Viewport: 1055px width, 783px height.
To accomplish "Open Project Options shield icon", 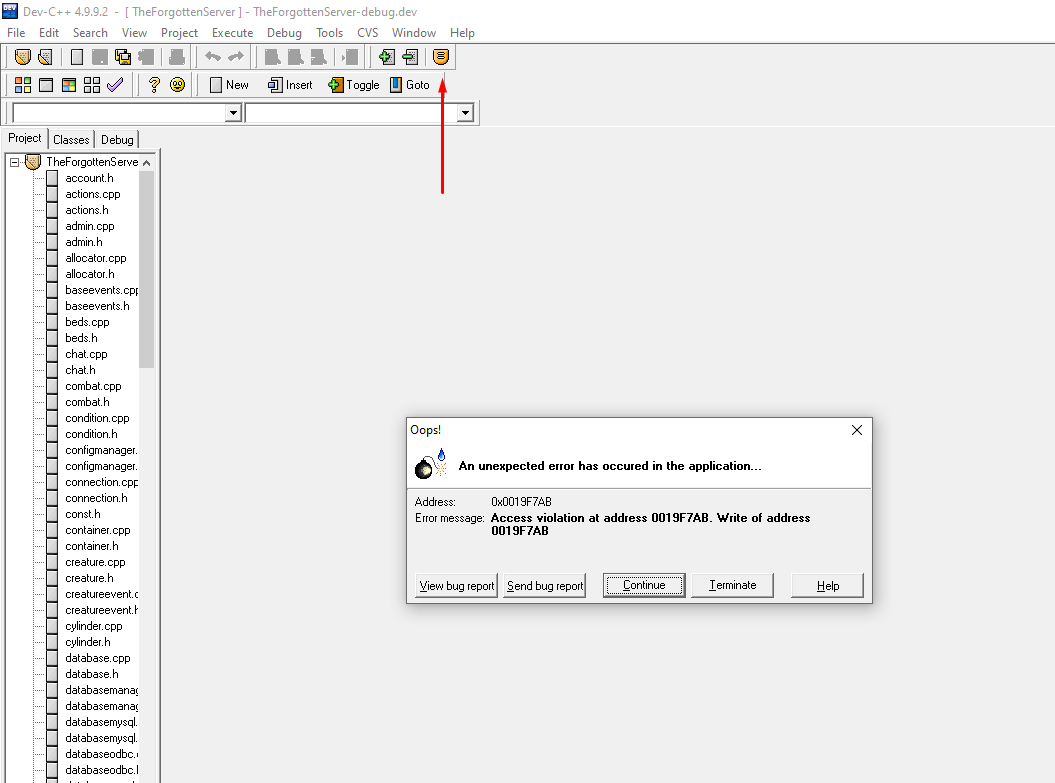I will pos(441,57).
